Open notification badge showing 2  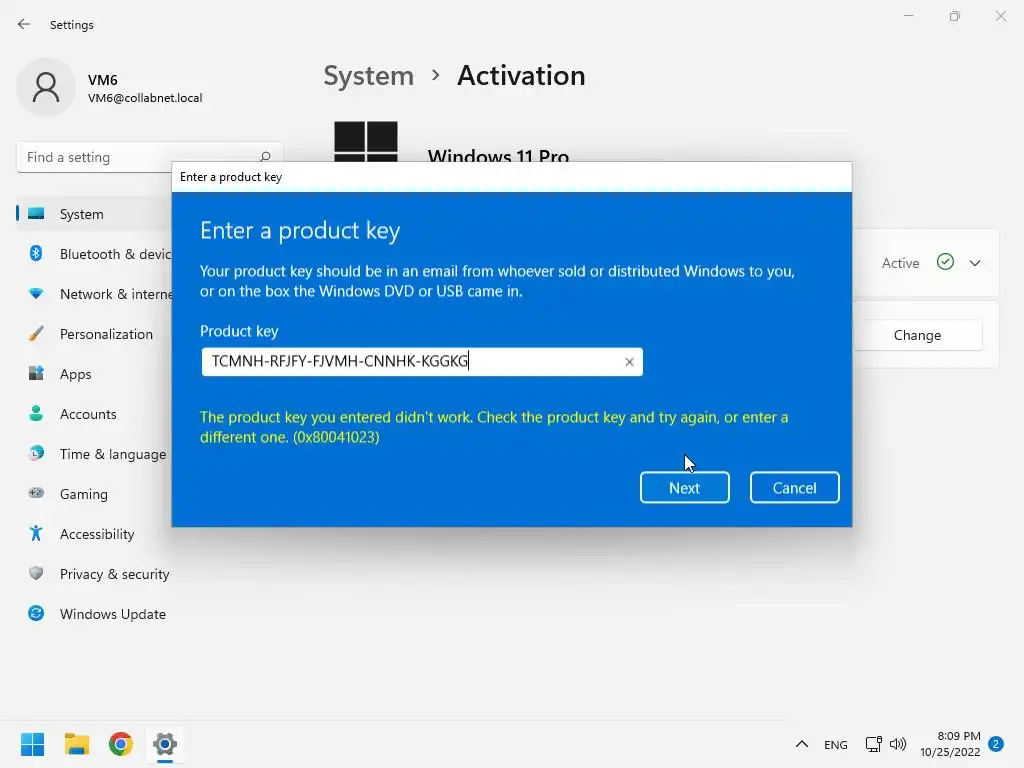(996, 744)
